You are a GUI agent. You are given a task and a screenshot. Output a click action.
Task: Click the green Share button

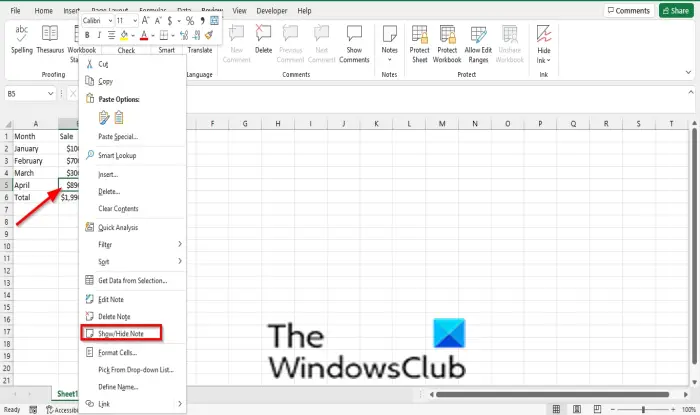point(676,11)
